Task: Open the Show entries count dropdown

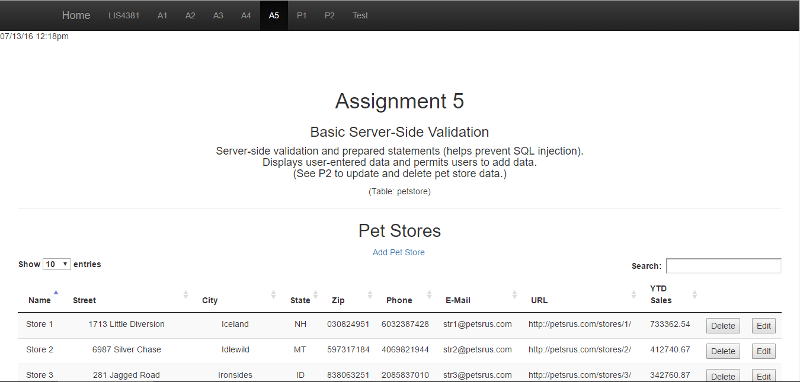Action: click(x=57, y=264)
